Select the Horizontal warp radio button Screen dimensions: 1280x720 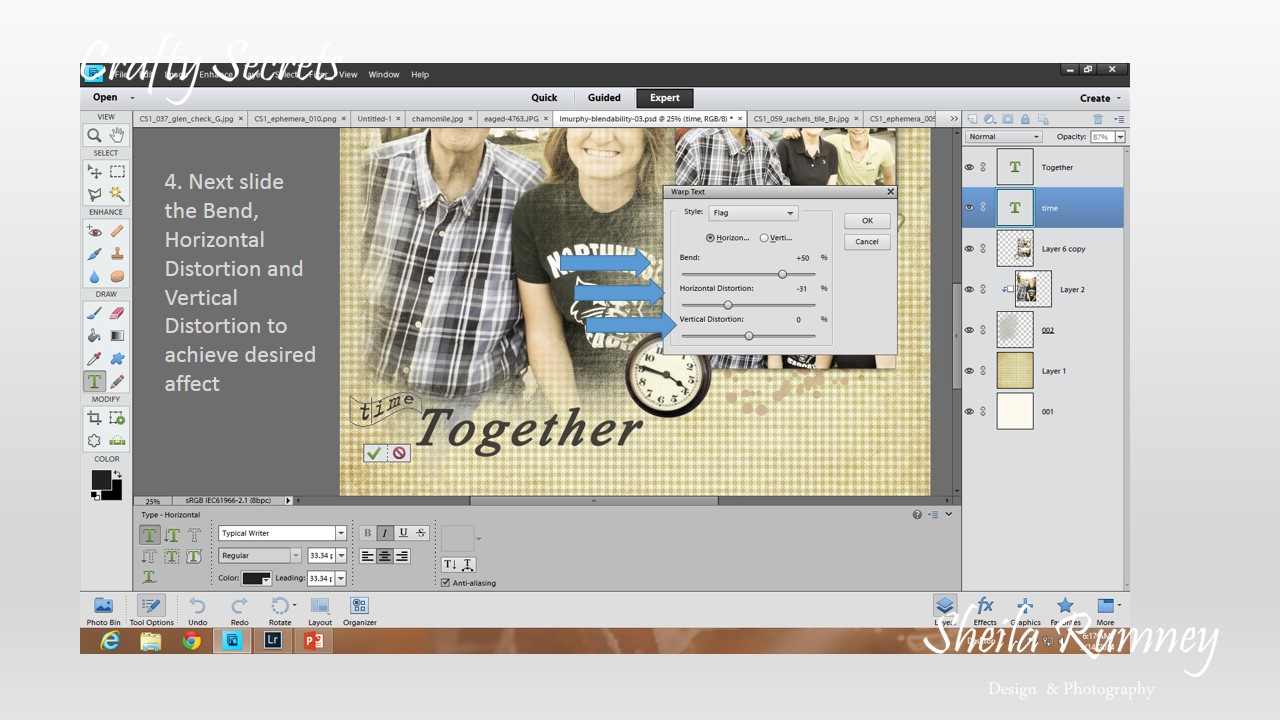point(710,238)
